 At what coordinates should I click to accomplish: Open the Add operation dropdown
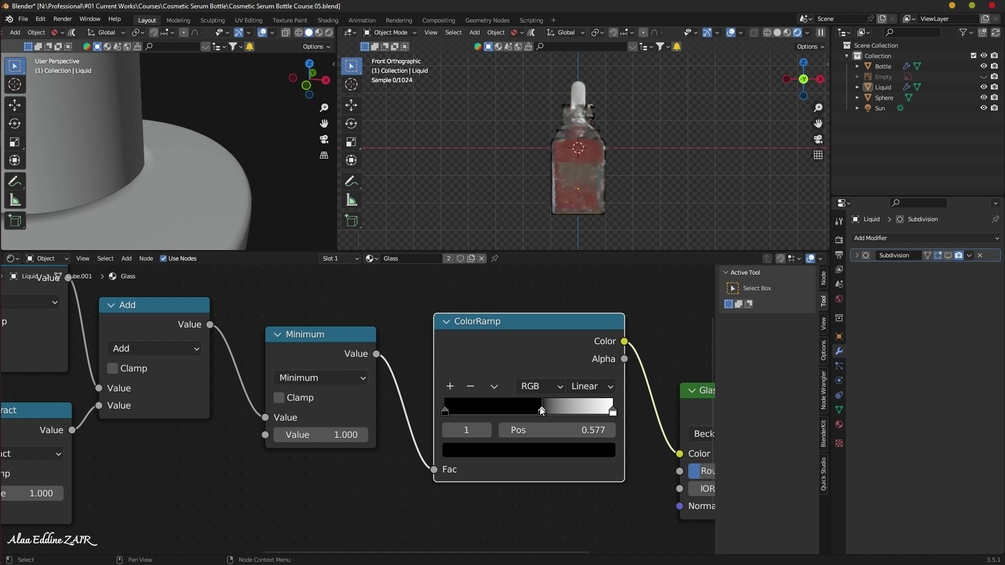[x=155, y=348]
